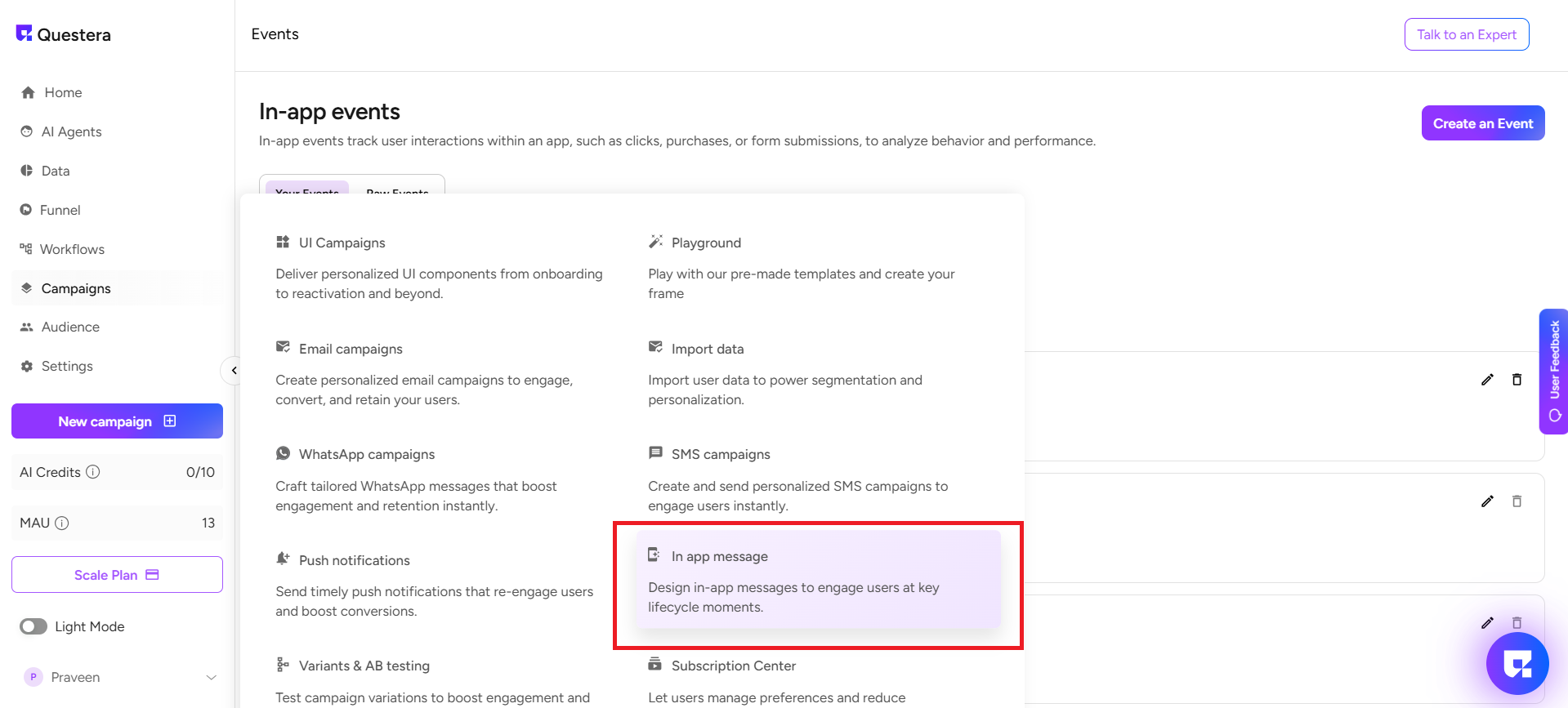The width and height of the screenshot is (1568, 708).
Task: Open the Scale Plan upgrade button
Action: [x=117, y=575]
